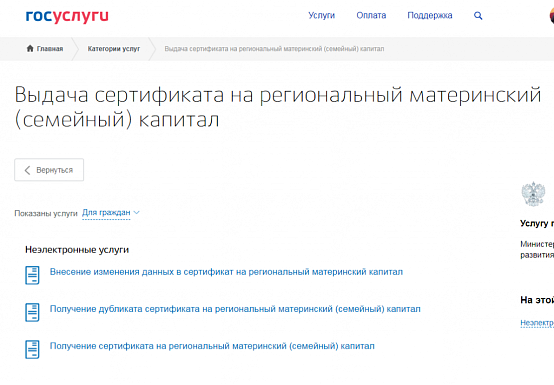Open the Услуги menu
Viewport: 554px width, 385px height.
tap(322, 16)
